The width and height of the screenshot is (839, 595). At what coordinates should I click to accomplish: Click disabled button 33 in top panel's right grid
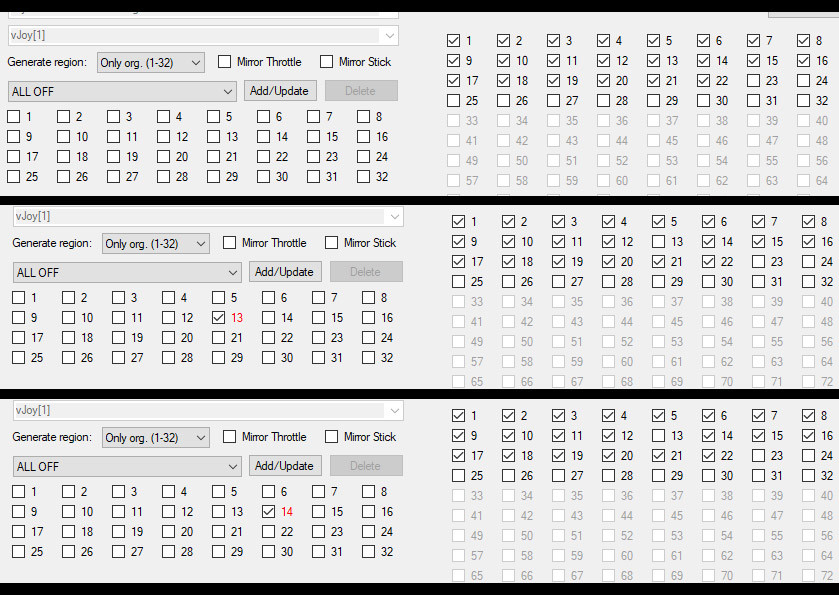(x=453, y=120)
